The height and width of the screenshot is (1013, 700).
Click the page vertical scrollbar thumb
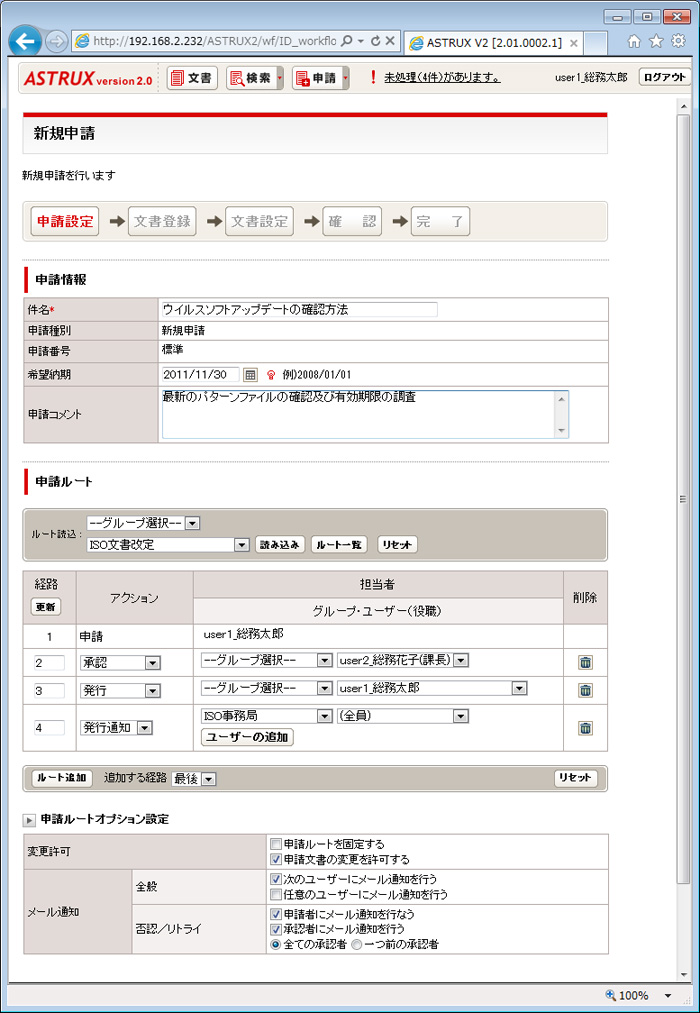682,497
